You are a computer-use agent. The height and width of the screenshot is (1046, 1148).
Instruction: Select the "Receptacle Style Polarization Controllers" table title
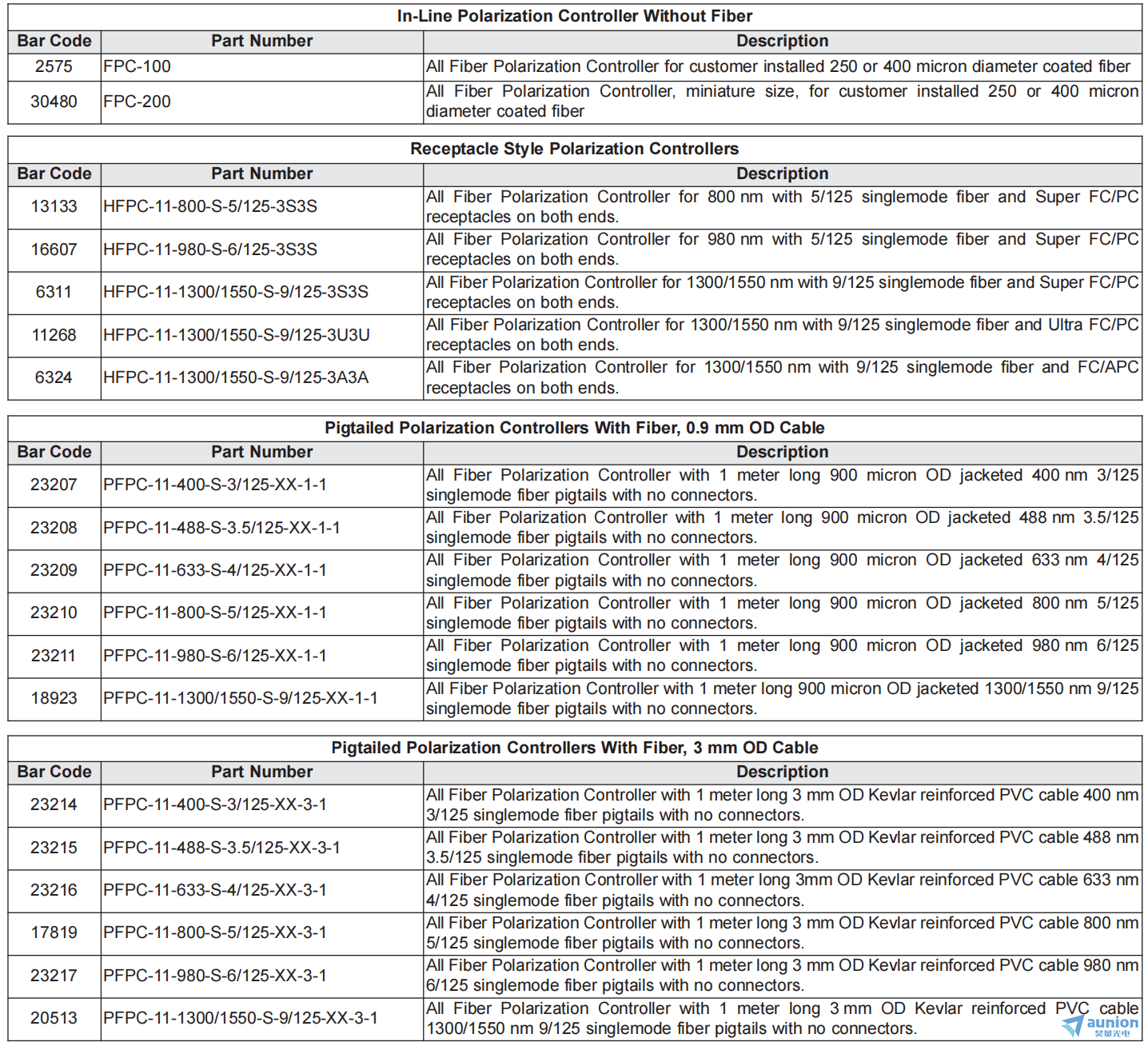[x=574, y=149]
